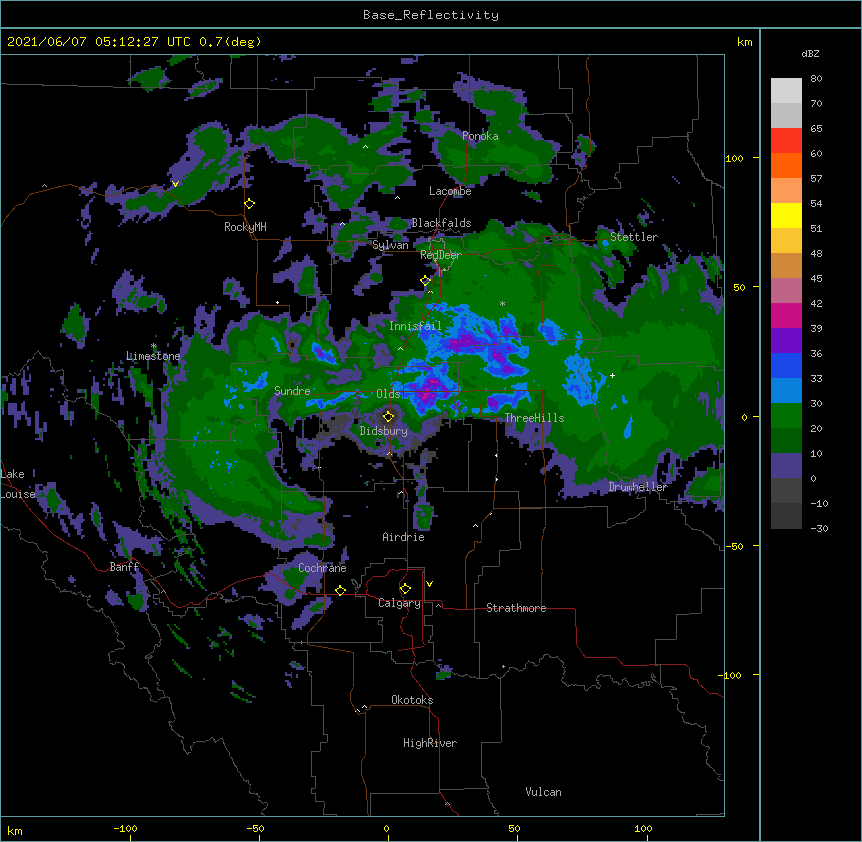This screenshot has height=842, width=862.
Task: Click the Didsbury town label
Action: tap(383, 431)
